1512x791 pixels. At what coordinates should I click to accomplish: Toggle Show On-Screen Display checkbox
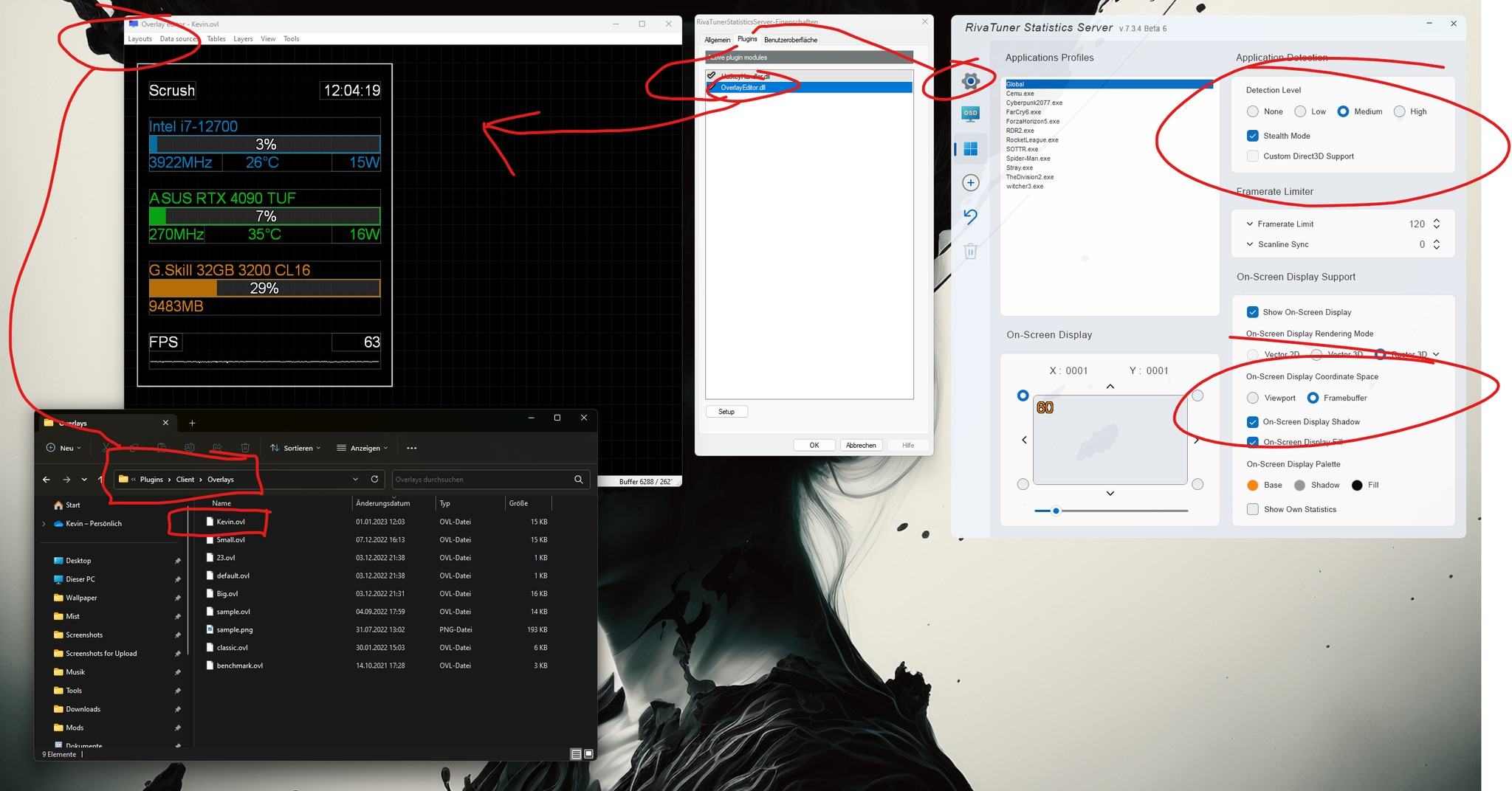[1253, 312]
